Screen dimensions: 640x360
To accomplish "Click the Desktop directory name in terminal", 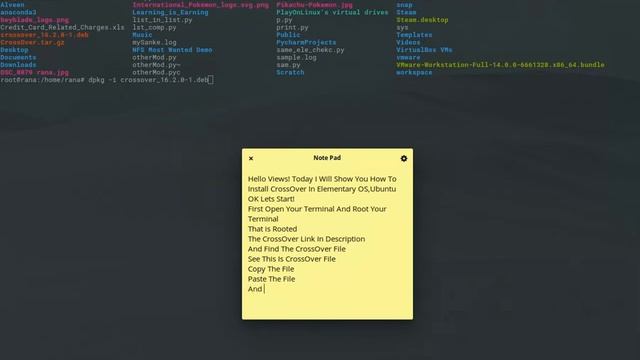I will 14,50.
